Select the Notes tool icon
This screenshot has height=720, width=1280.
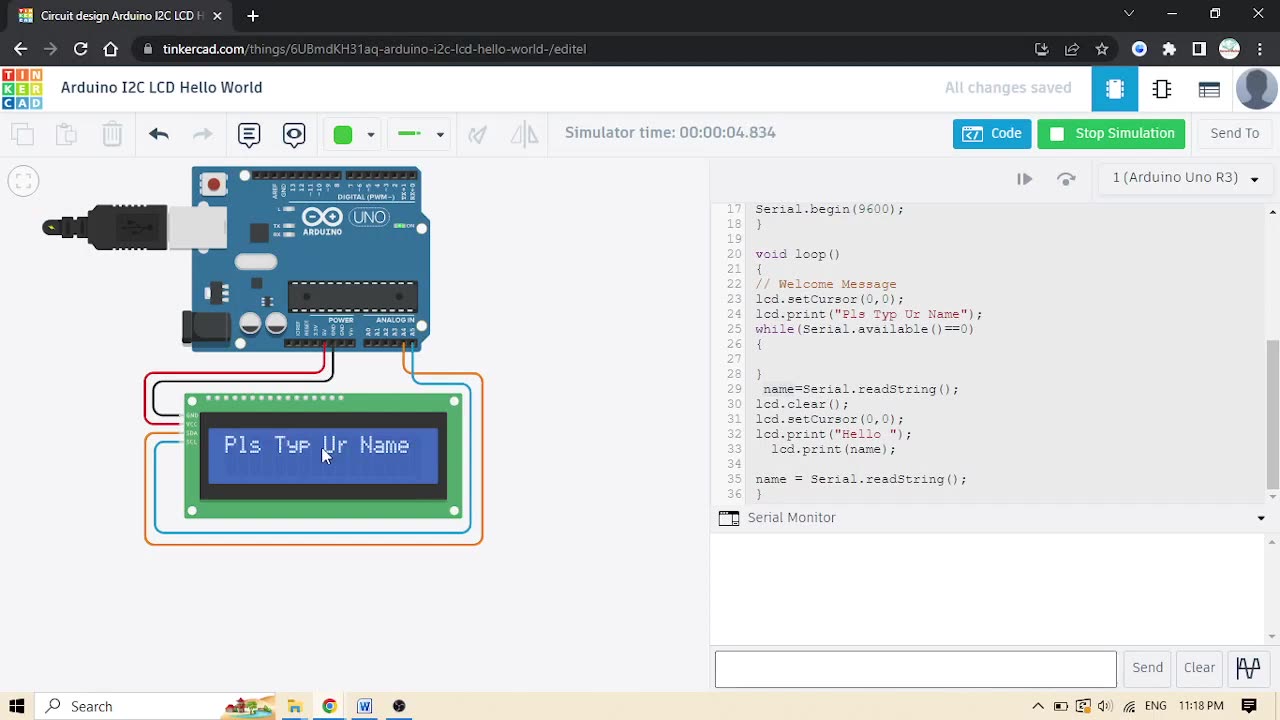249,134
